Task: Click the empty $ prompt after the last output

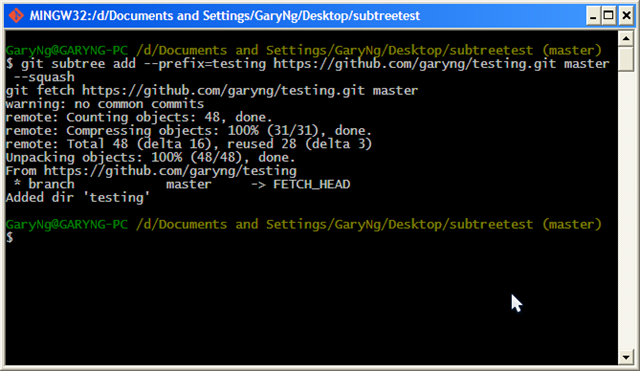Action: (x=9, y=238)
